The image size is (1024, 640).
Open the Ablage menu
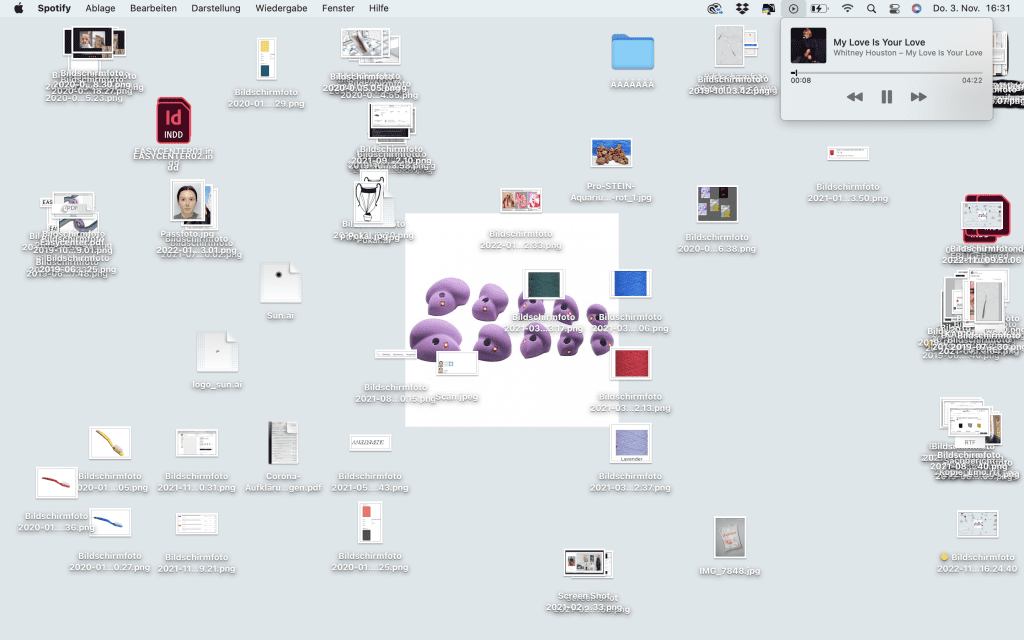[x=100, y=8]
